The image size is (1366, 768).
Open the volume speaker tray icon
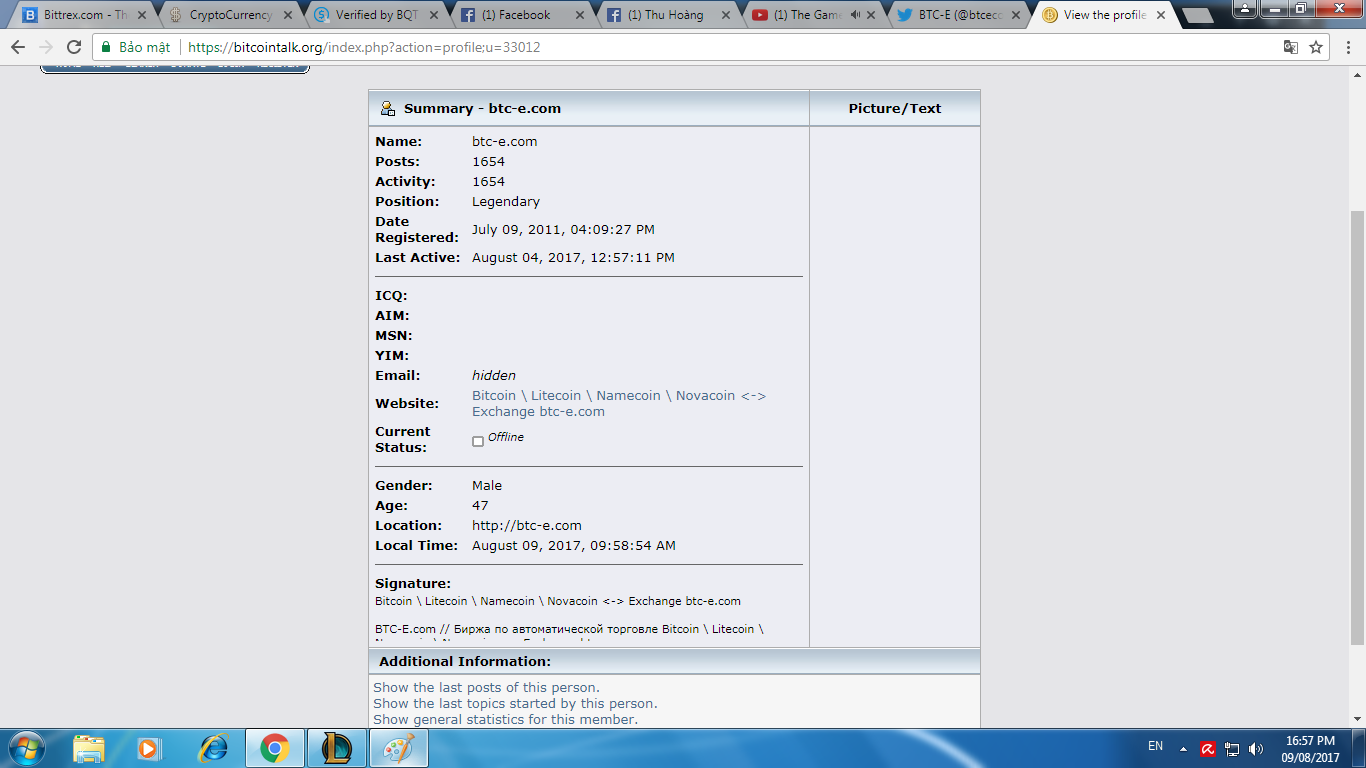click(1256, 749)
